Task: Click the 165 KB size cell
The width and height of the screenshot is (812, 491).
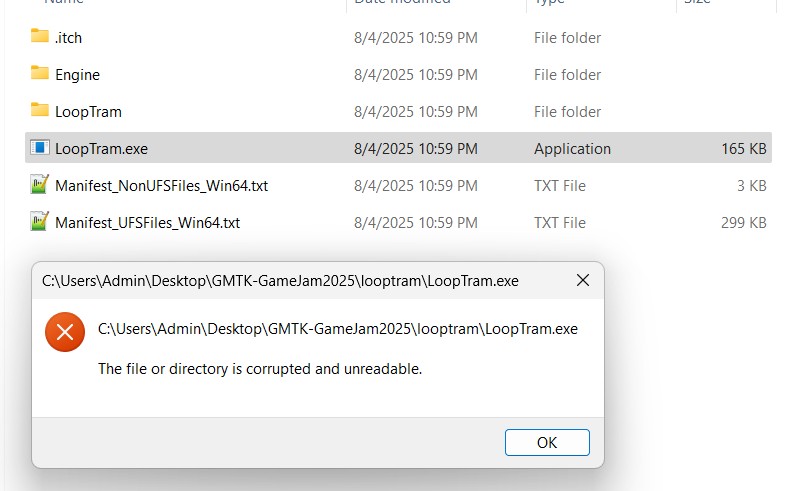Action: coord(743,149)
